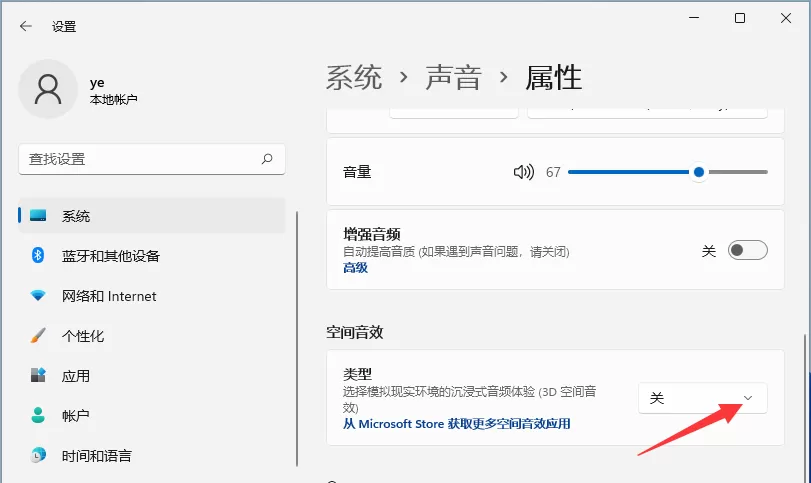
Task: Click the search magnifier icon
Action: [267, 159]
